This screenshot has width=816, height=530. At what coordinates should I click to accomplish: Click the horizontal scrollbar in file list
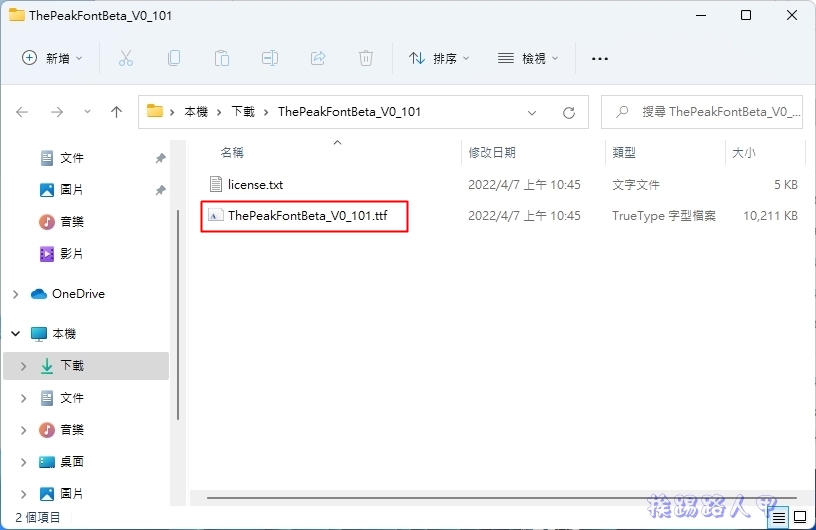pos(502,498)
